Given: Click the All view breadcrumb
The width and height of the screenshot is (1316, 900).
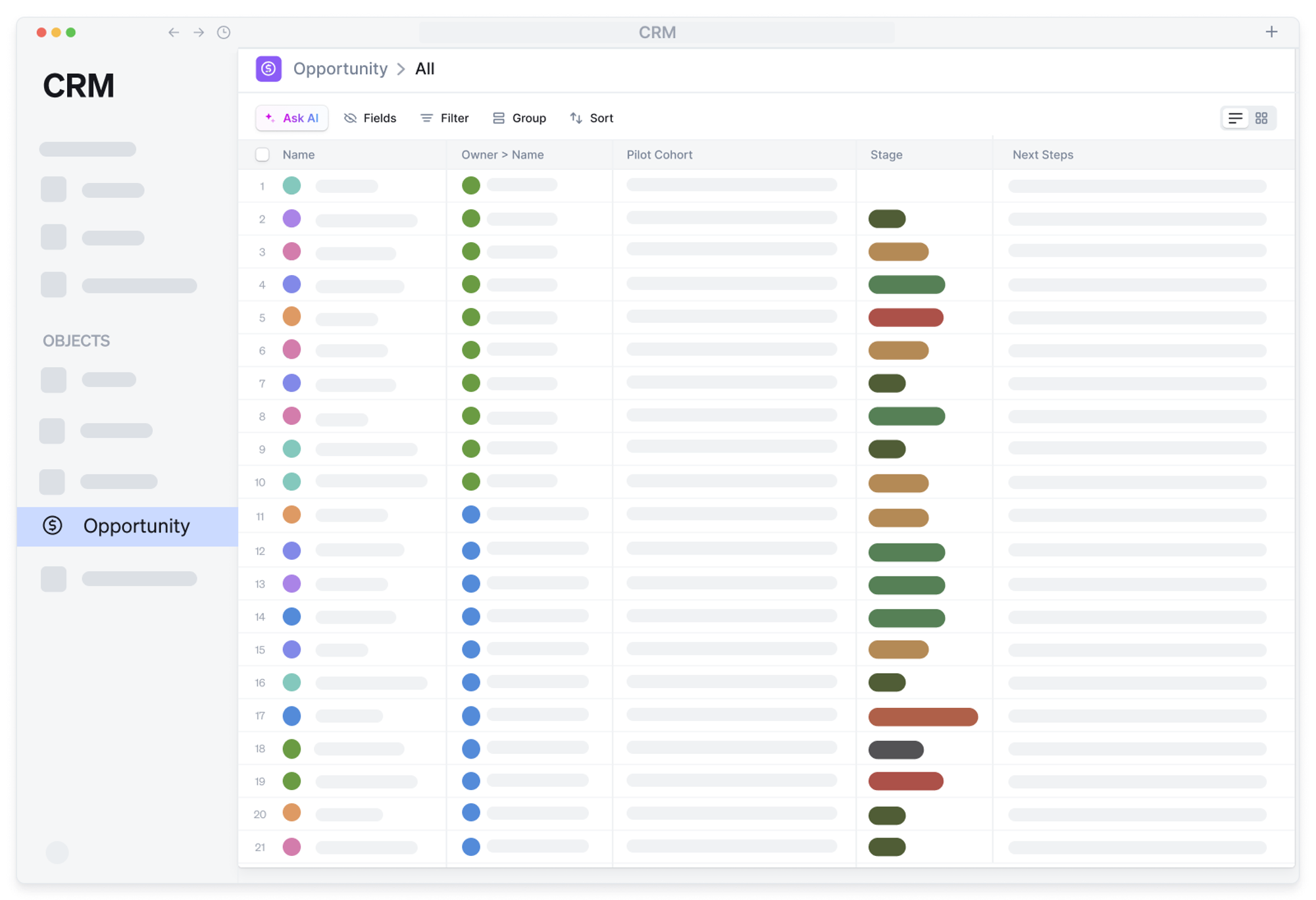Looking at the screenshot, I should point(424,69).
